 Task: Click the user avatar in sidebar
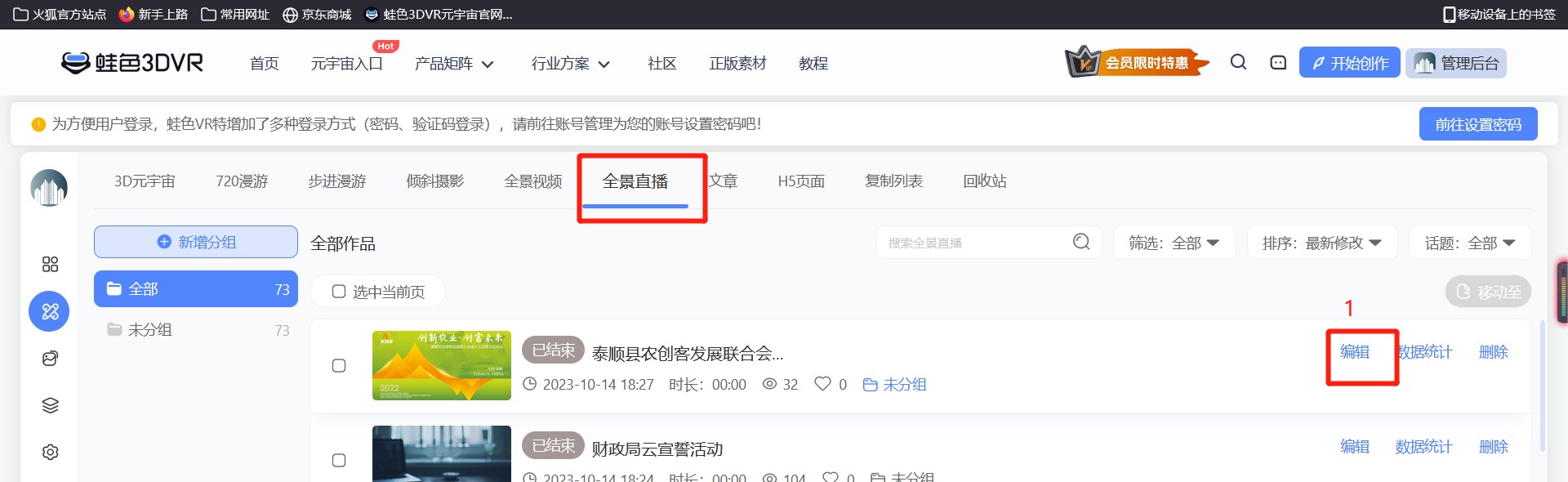point(49,188)
